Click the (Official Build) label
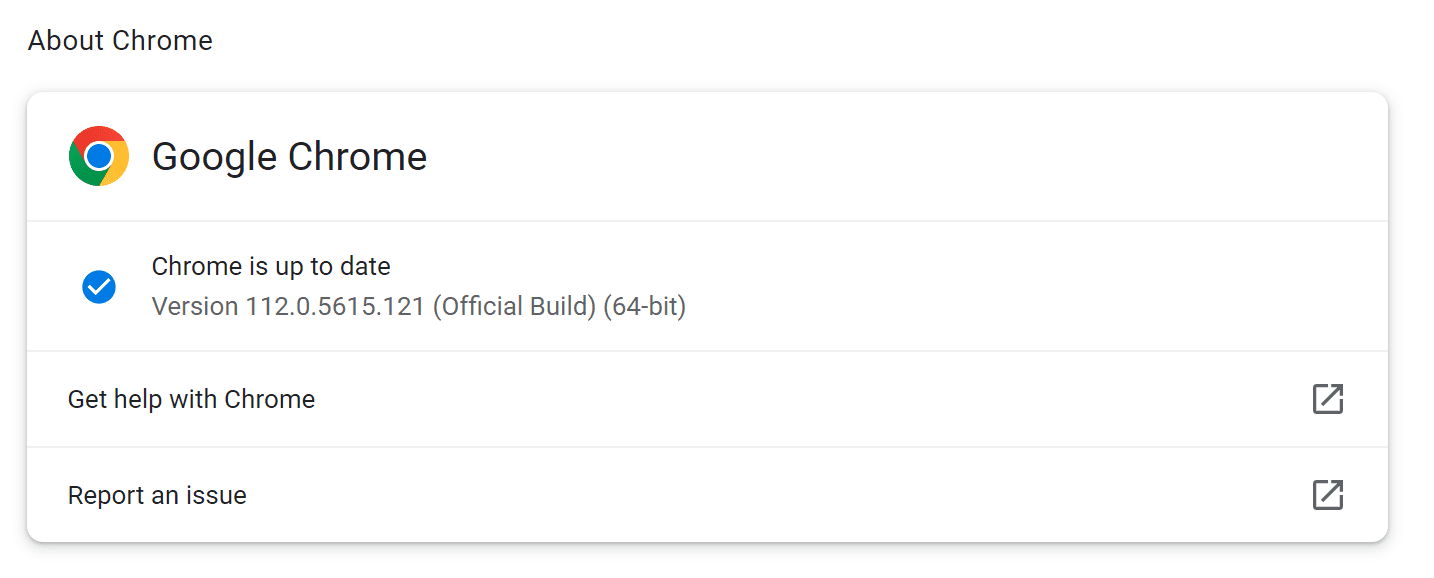 click(514, 305)
